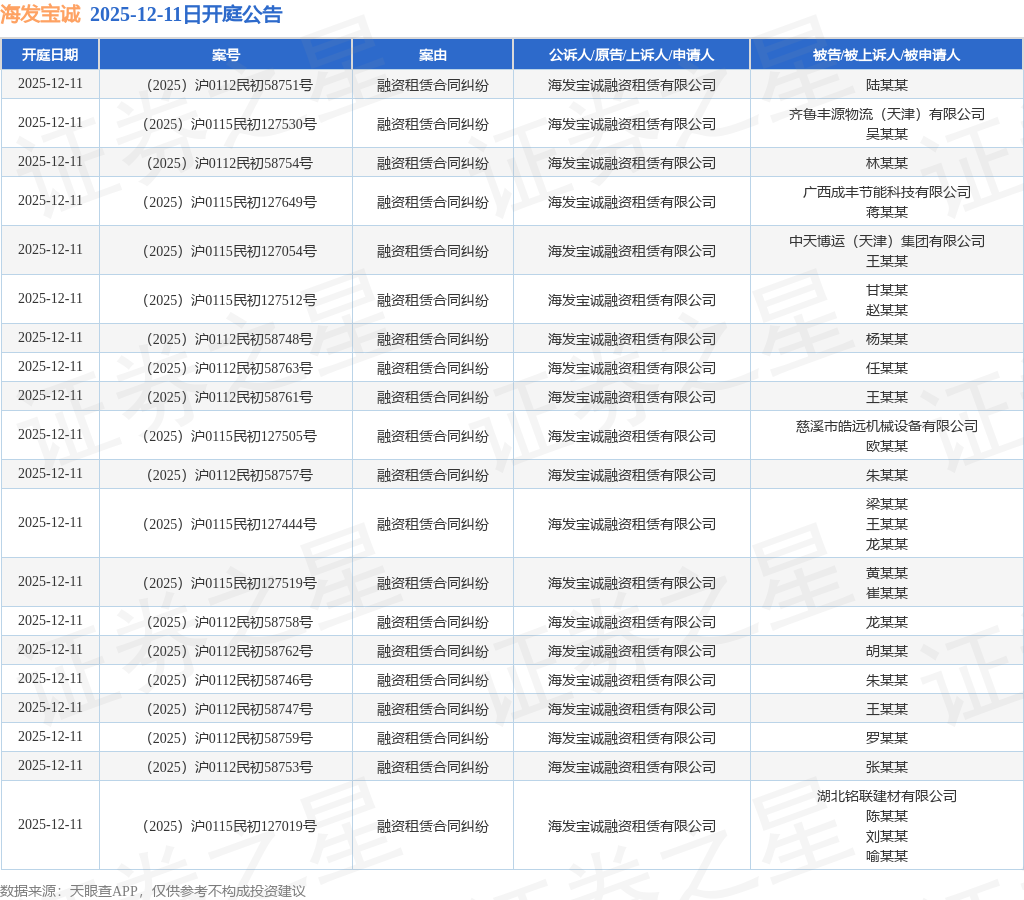Click defendant 林某某

tap(886, 163)
